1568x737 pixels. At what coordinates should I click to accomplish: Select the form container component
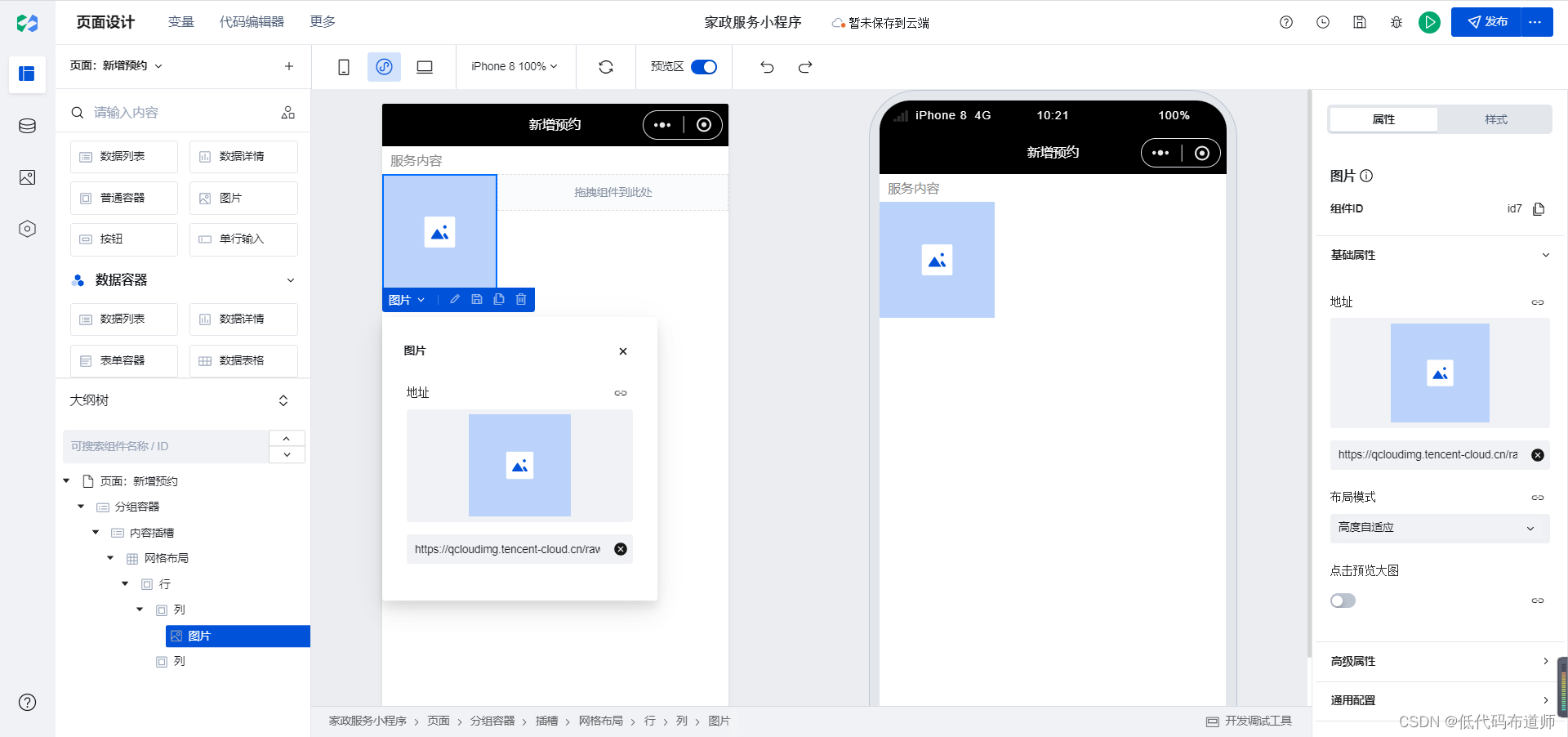124,360
